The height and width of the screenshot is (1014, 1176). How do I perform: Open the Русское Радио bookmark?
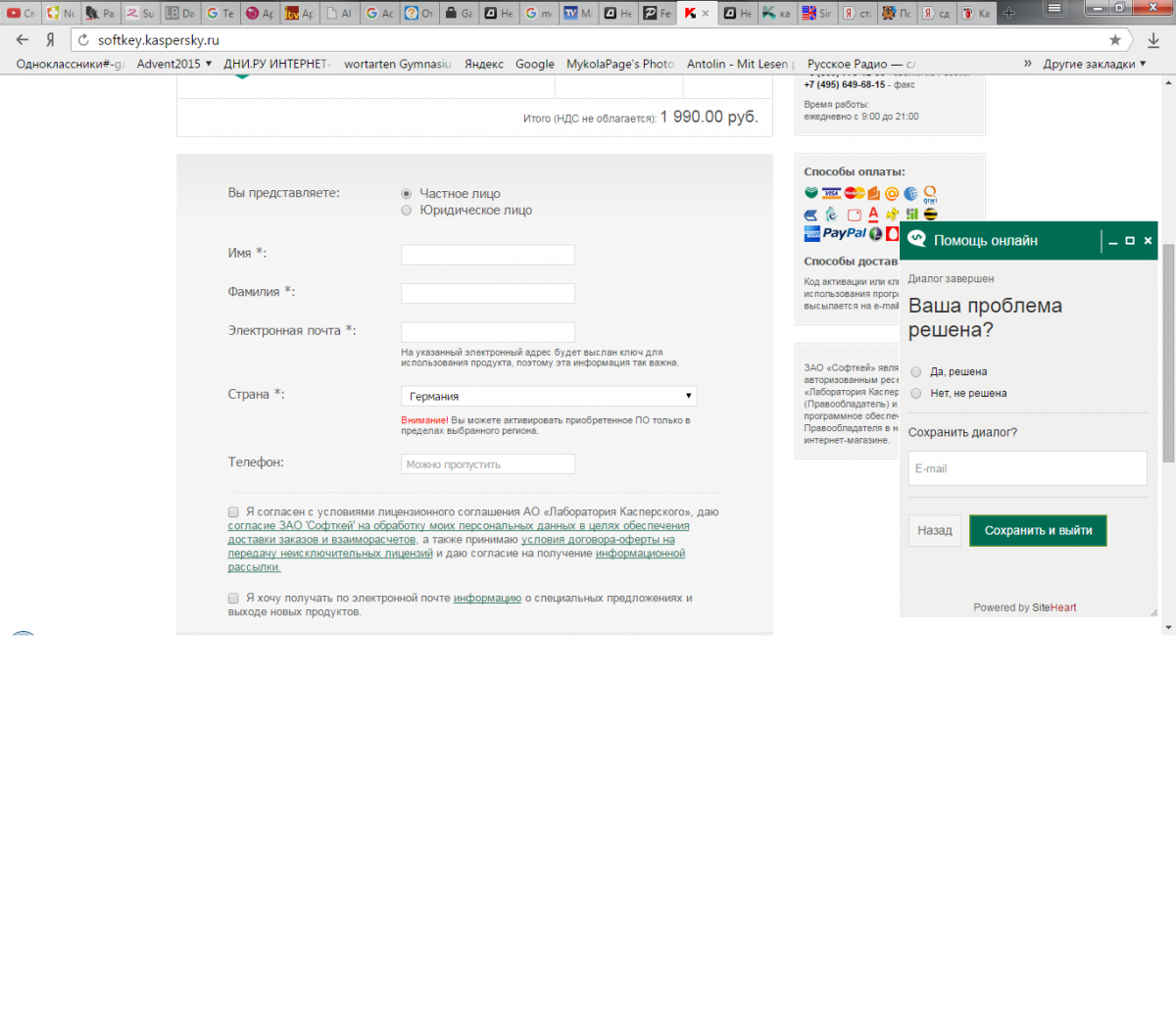coord(861,64)
